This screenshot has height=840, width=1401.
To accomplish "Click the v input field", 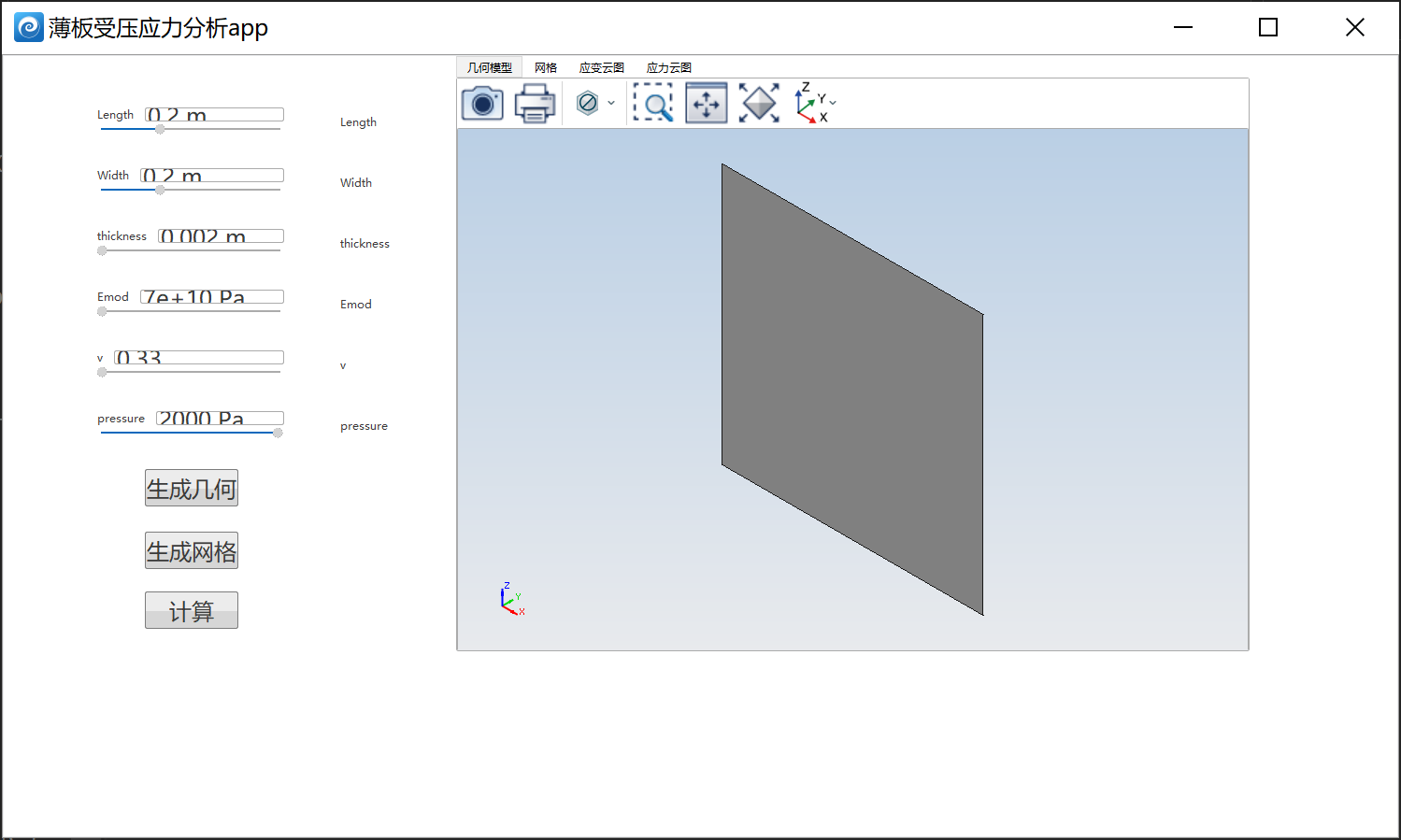I will (x=199, y=357).
